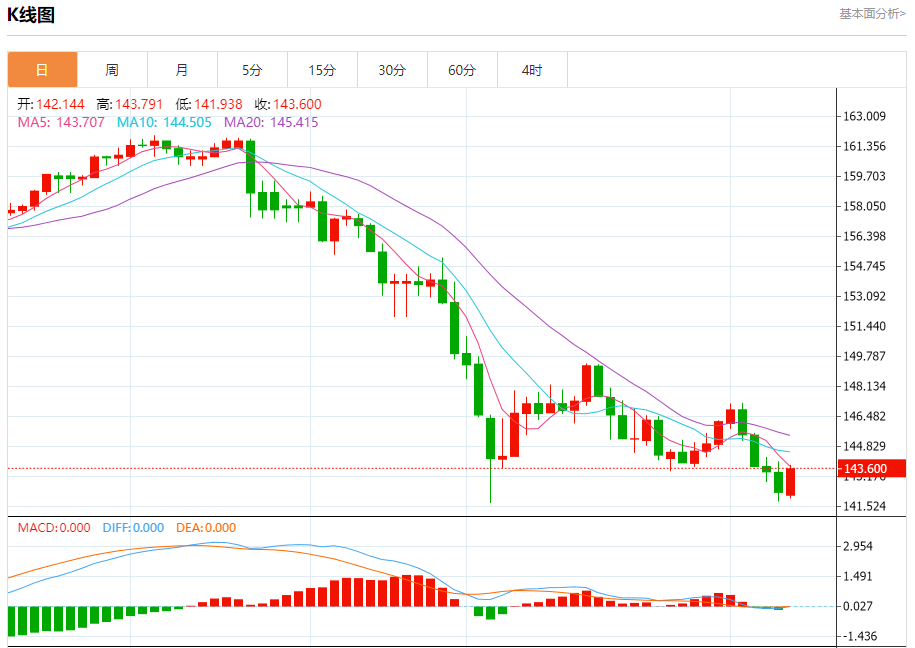The width and height of the screenshot is (915, 648).
Task: Click the 163.009 price axis label
Action: 864,116
